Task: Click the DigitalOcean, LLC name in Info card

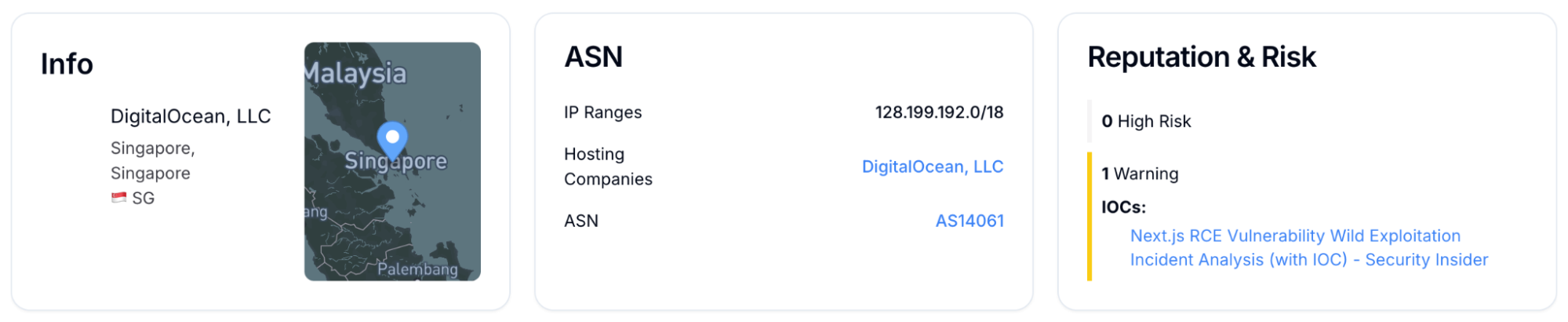Action: click(x=191, y=116)
